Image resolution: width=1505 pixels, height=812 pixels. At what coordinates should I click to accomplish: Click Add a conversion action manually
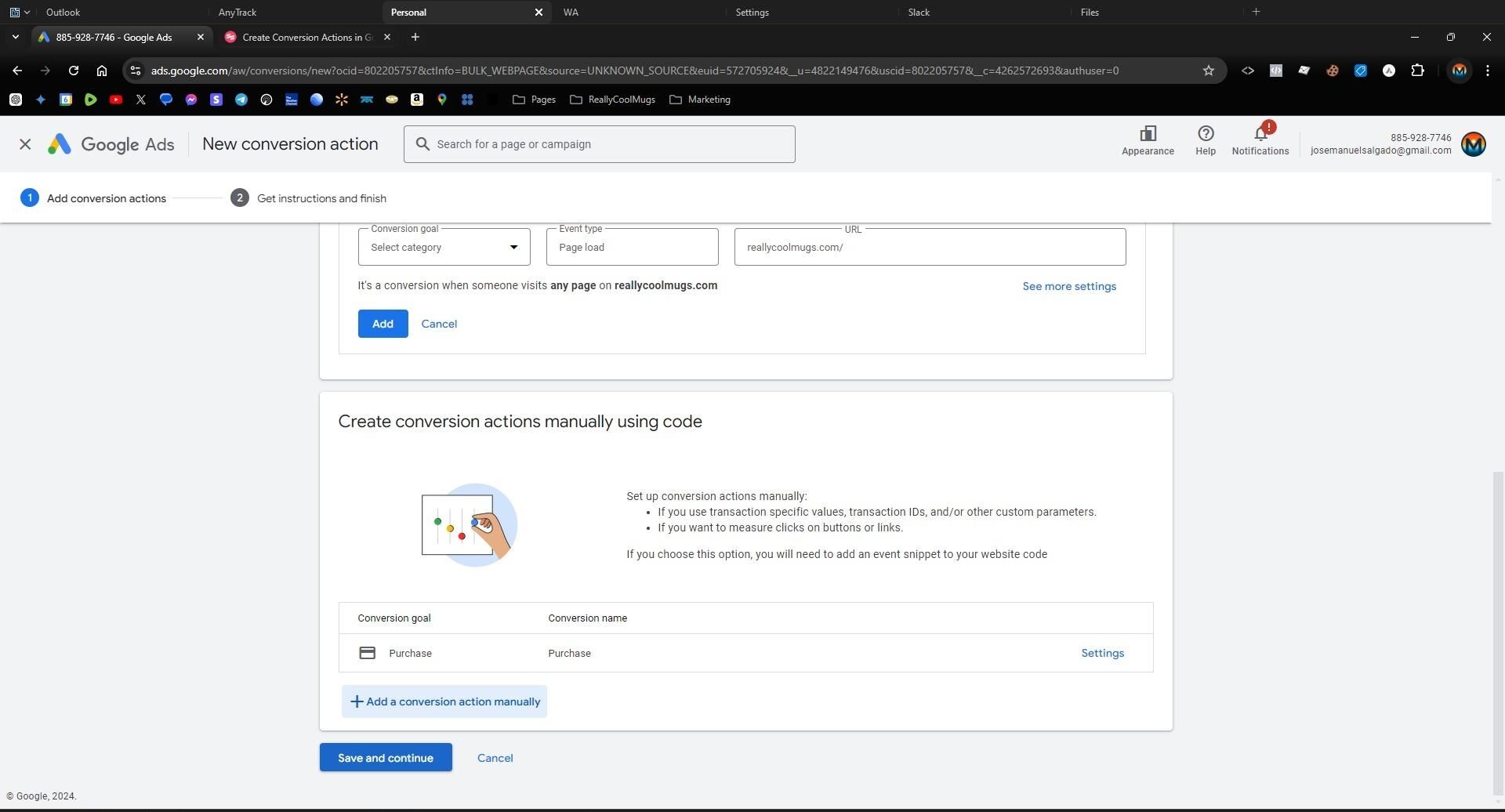pos(444,702)
